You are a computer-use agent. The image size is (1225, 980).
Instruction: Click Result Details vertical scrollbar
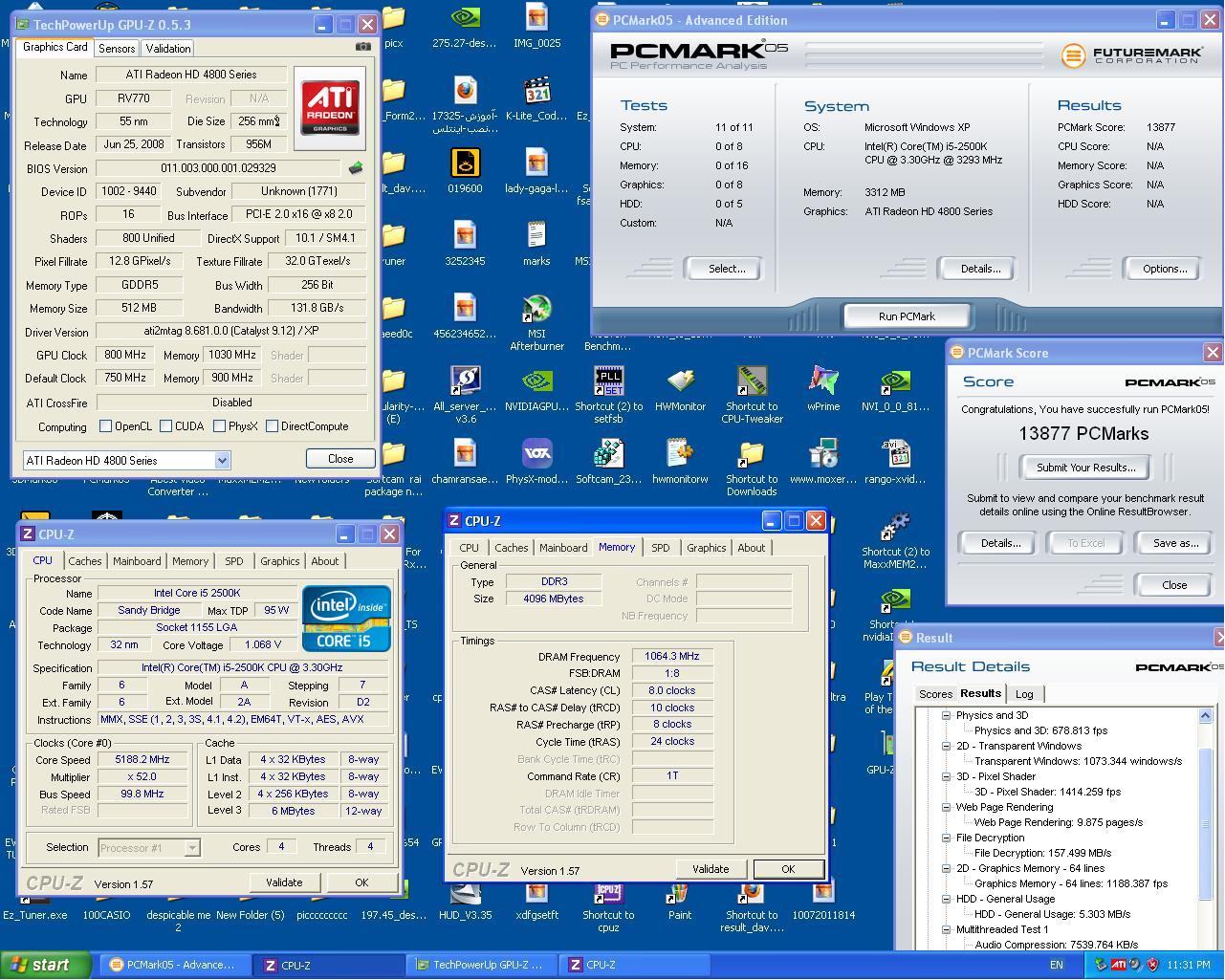click(x=1205, y=822)
